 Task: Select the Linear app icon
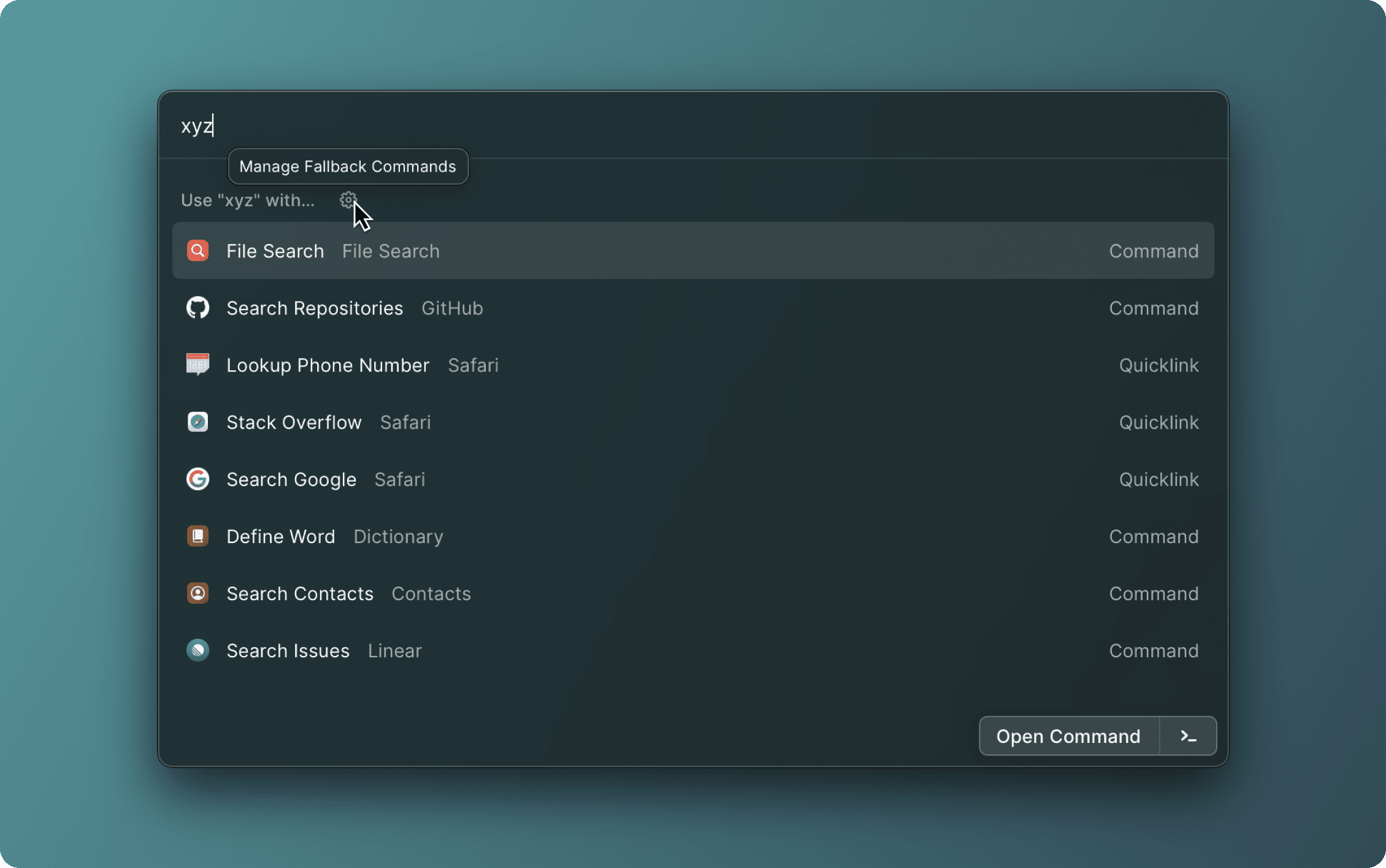point(197,650)
